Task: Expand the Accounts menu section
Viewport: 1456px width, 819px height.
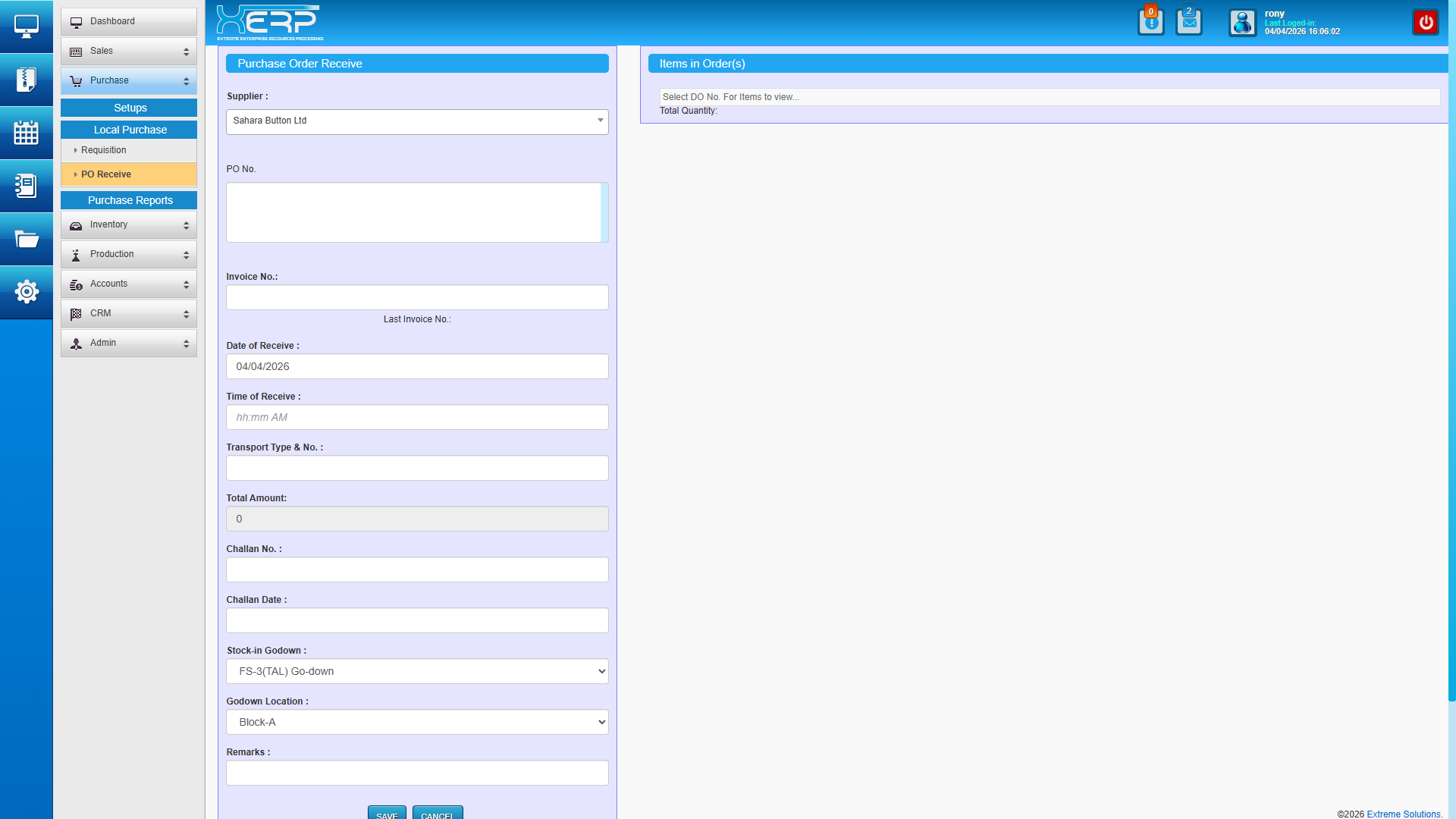Action: pyautogui.click(x=129, y=284)
